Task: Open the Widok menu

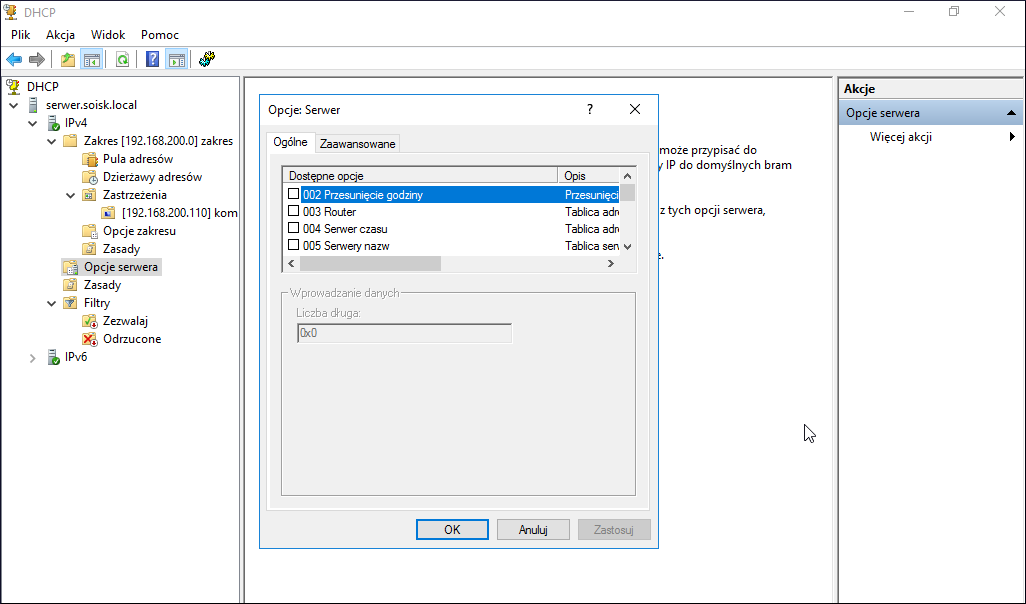Action: (108, 35)
